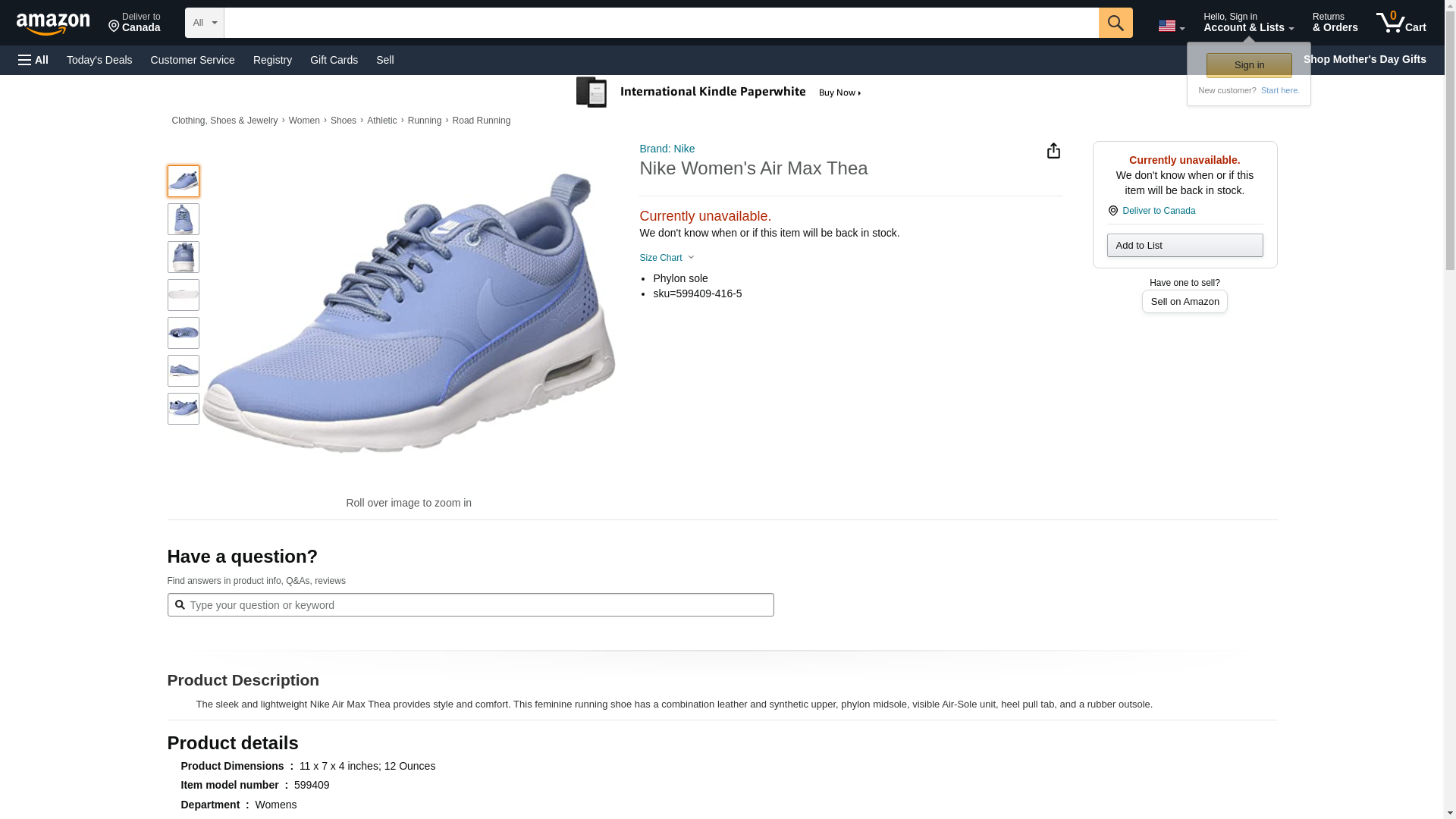Click the share icon near title
The width and height of the screenshot is (1456, 819).
1053,150
